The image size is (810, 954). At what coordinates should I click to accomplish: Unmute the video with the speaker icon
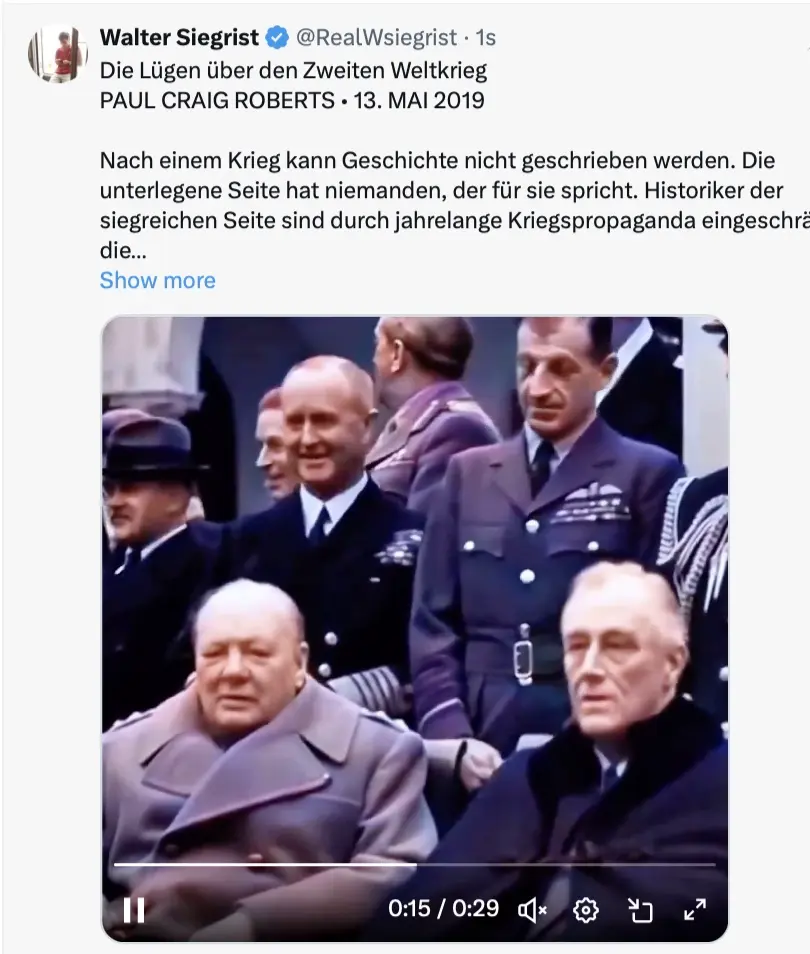coord(532,910)
